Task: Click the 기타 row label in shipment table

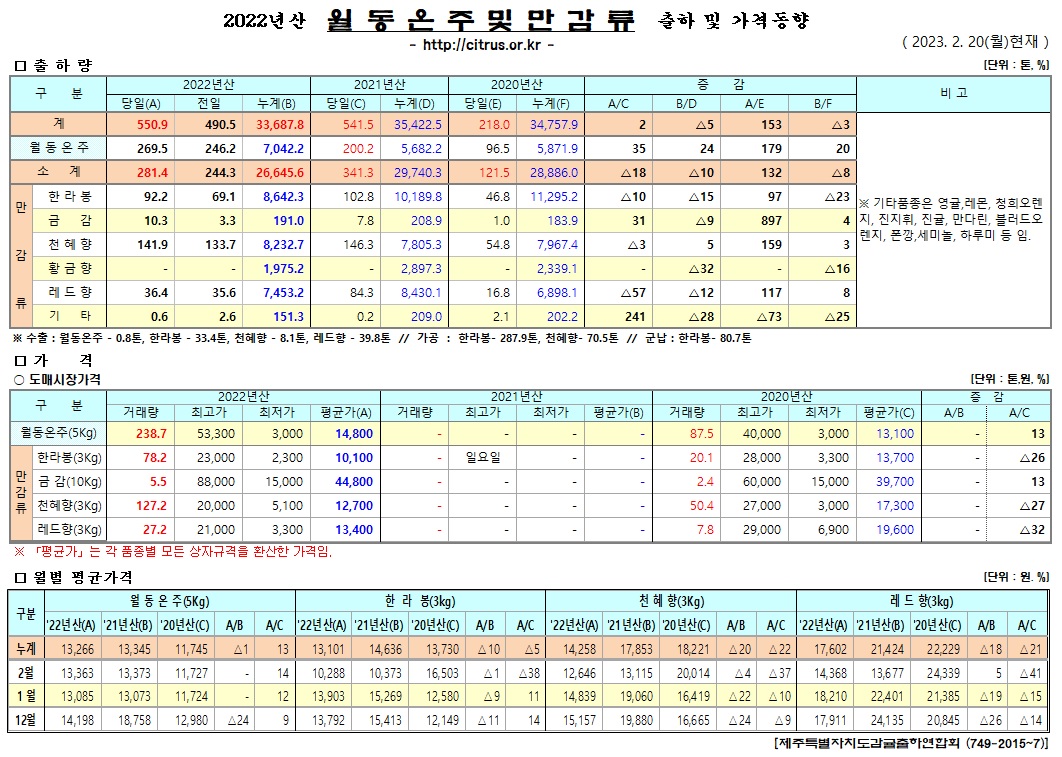Action: pyautogui.click(x=71, y=315)
